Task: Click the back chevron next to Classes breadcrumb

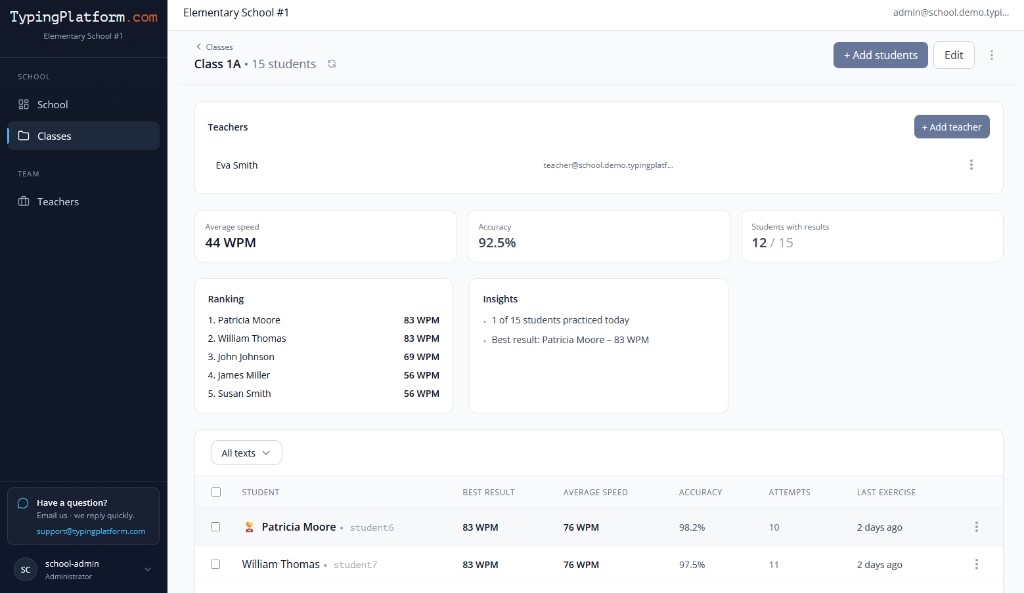Action: (199, 47)
